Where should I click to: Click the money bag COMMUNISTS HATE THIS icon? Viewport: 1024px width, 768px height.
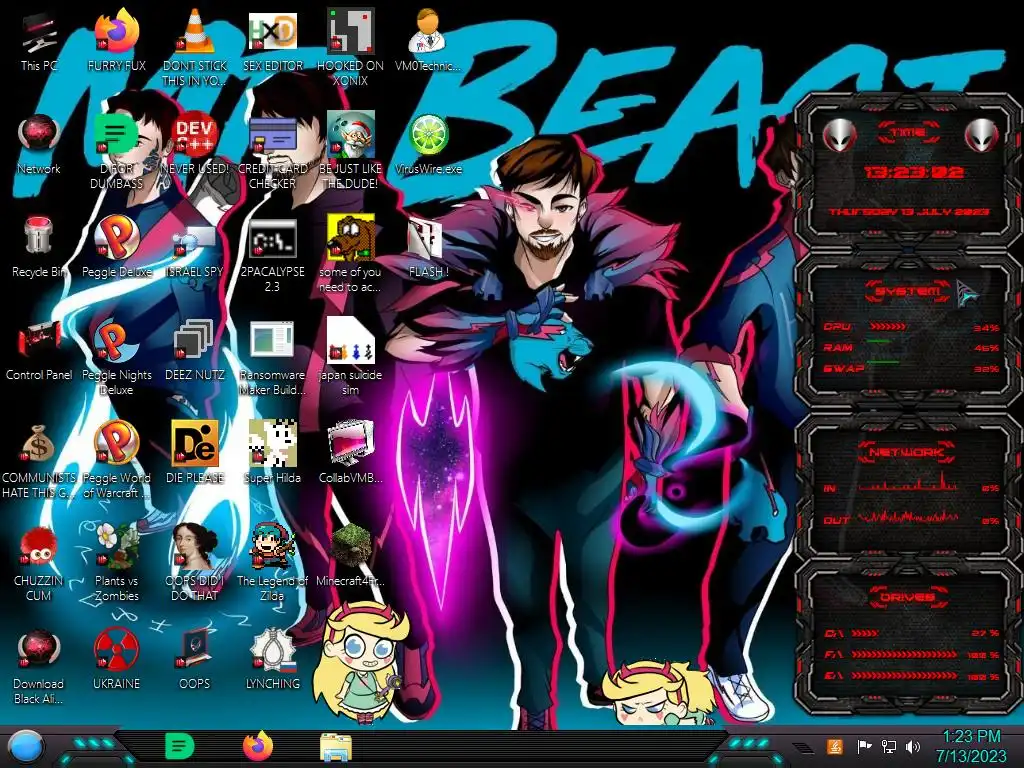(39, 461)
